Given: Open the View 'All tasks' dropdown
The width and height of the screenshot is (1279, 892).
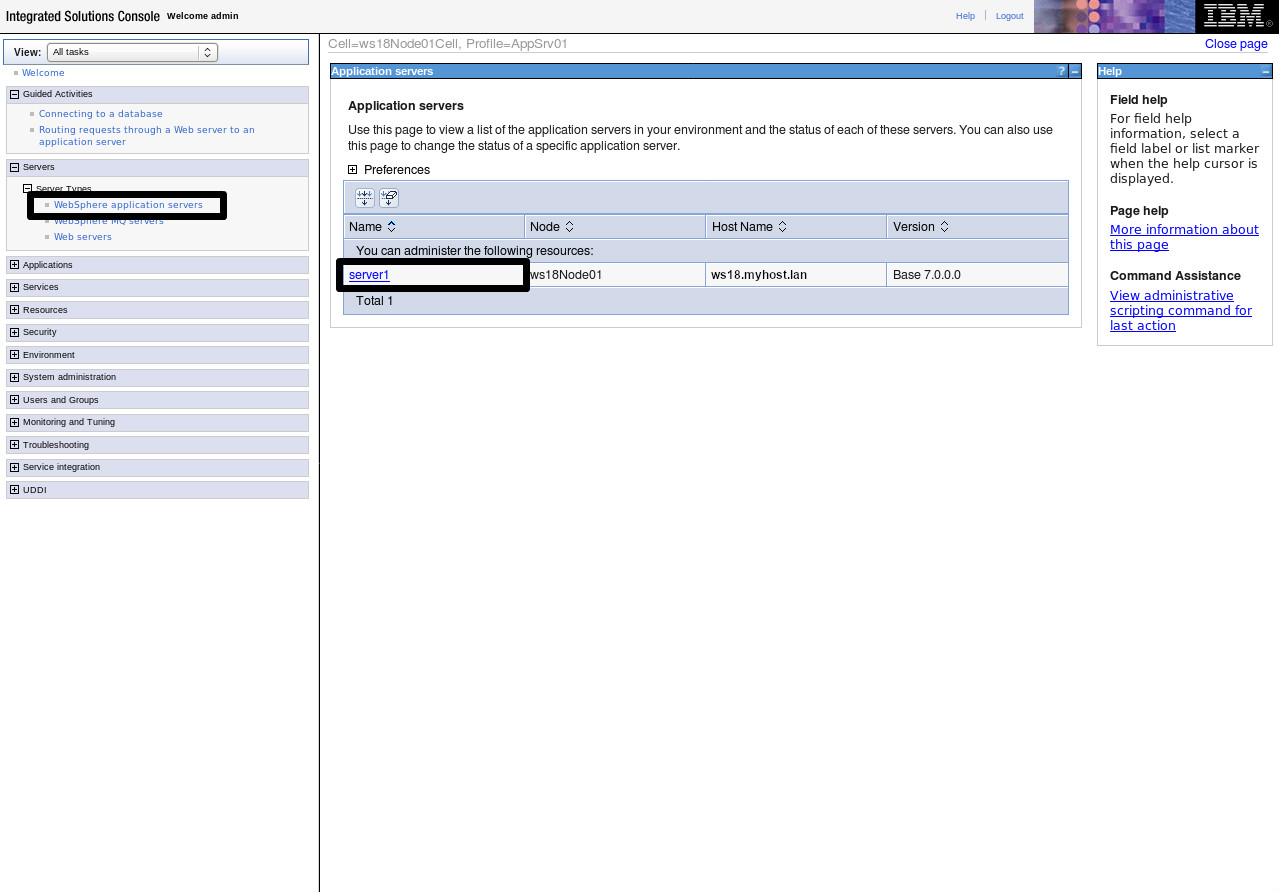Looking at the screenshot, I should tap(132, 52).
